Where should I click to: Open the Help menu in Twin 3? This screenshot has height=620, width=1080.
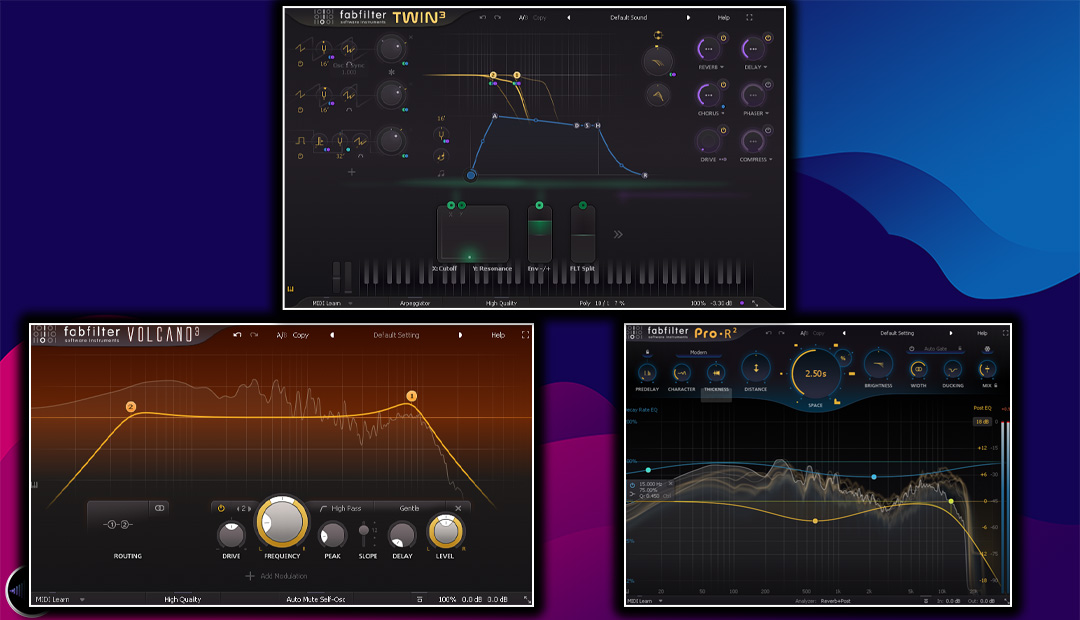723,17
